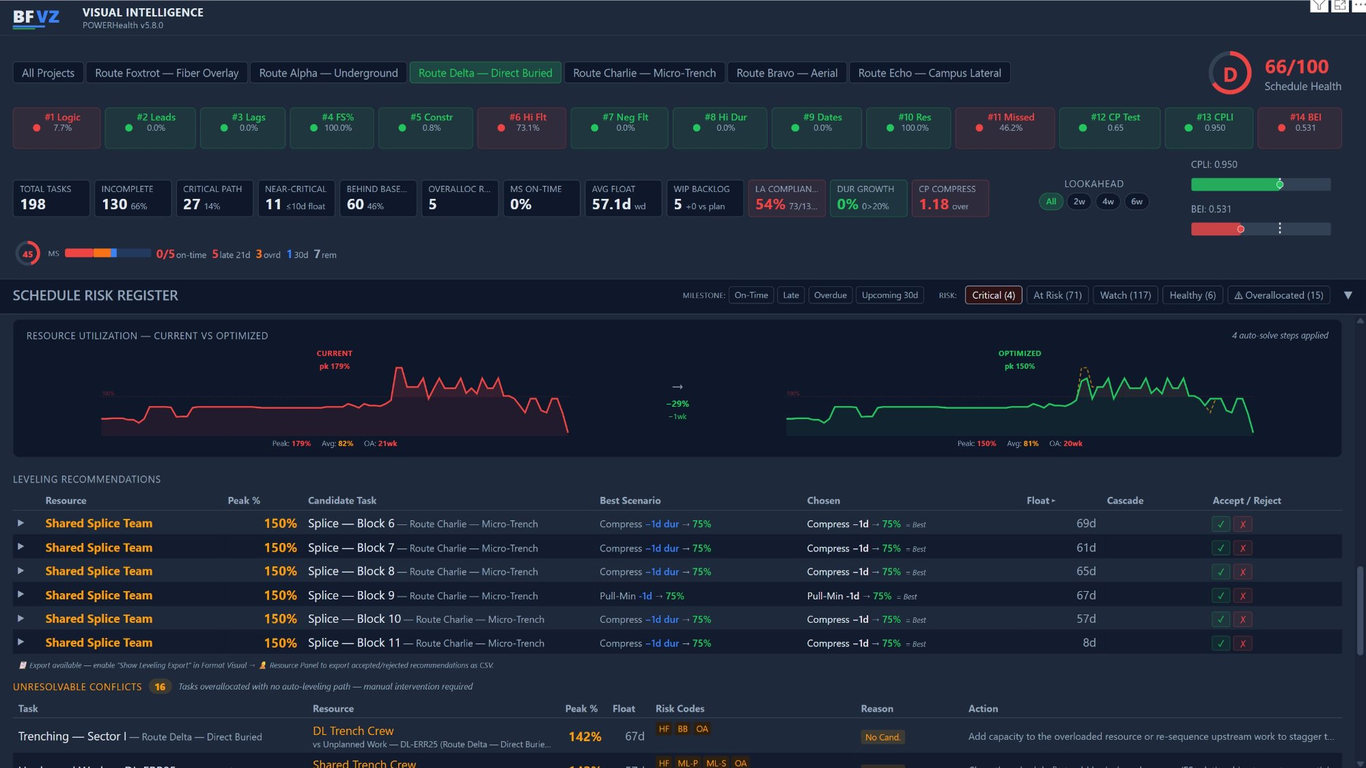Screen dimensions: 1366x768
Task: Toggle the Overallocated (15) risk filter
Action: [1278, 295]
